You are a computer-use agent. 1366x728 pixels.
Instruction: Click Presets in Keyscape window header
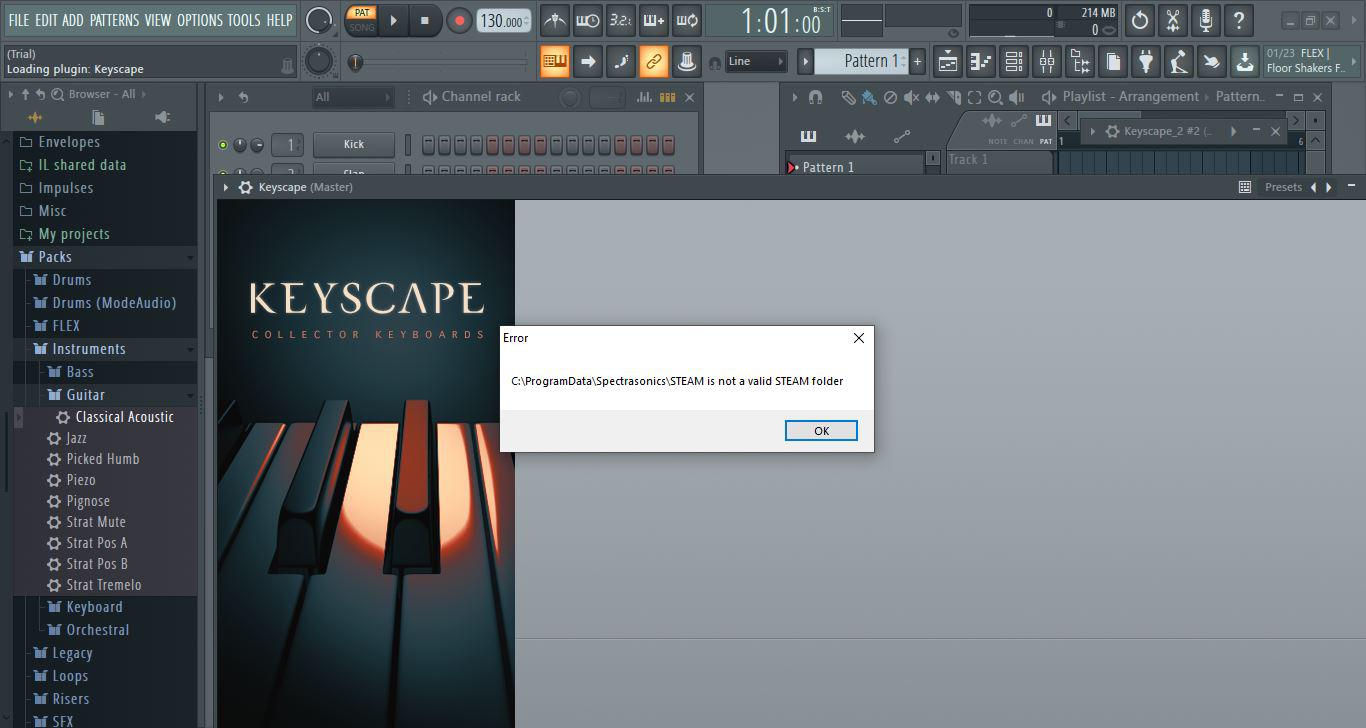pyautogui.click(x=1283, y=187)
